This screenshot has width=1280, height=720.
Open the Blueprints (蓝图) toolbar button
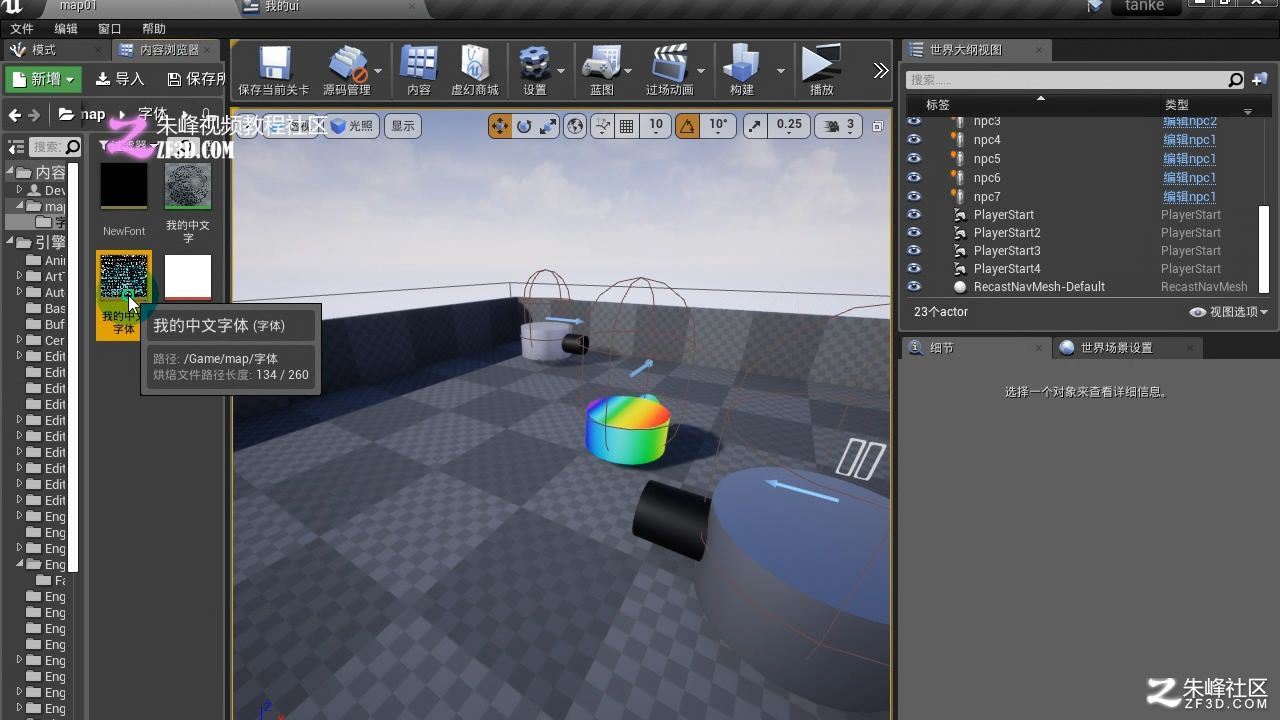[602, 71]
